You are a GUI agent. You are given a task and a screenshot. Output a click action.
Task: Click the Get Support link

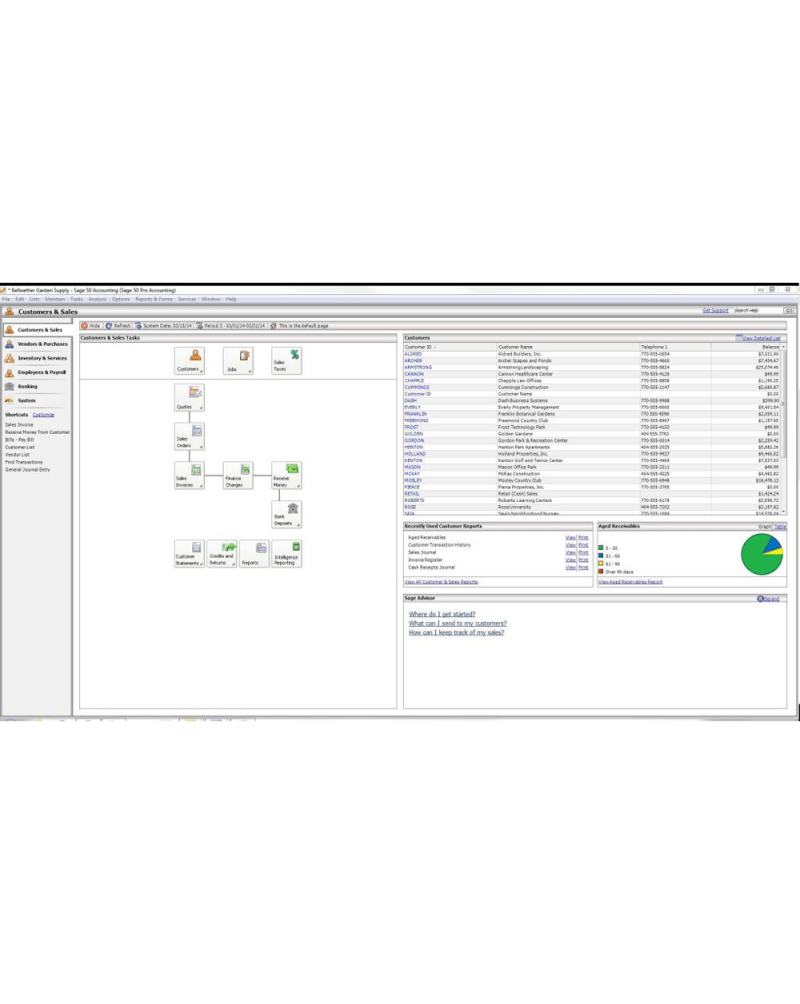pyautogui.click(x=715, y=310)
